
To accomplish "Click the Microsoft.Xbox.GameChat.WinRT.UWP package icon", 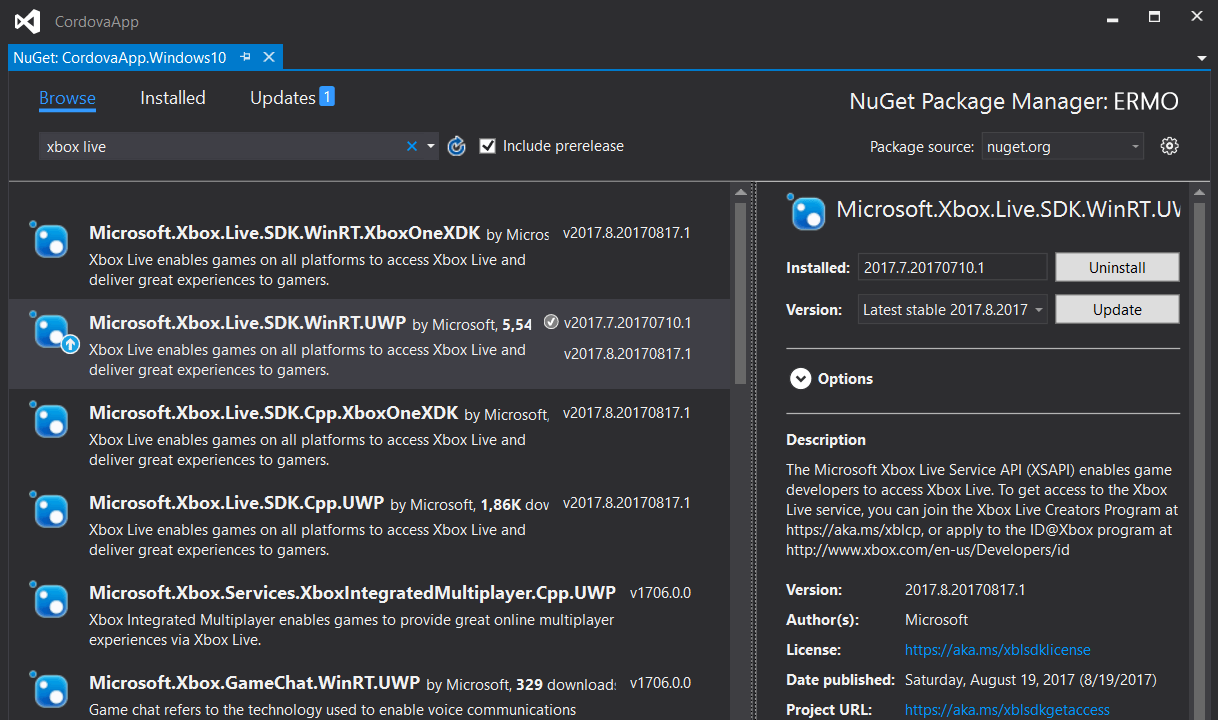I will click(x=49, y=690).
